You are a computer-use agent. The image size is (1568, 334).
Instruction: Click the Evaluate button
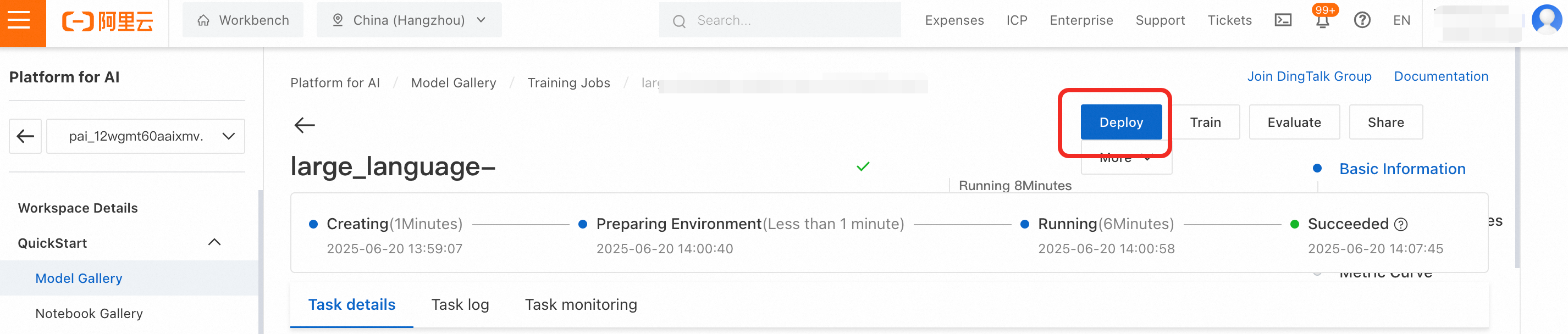(1294, 123)
